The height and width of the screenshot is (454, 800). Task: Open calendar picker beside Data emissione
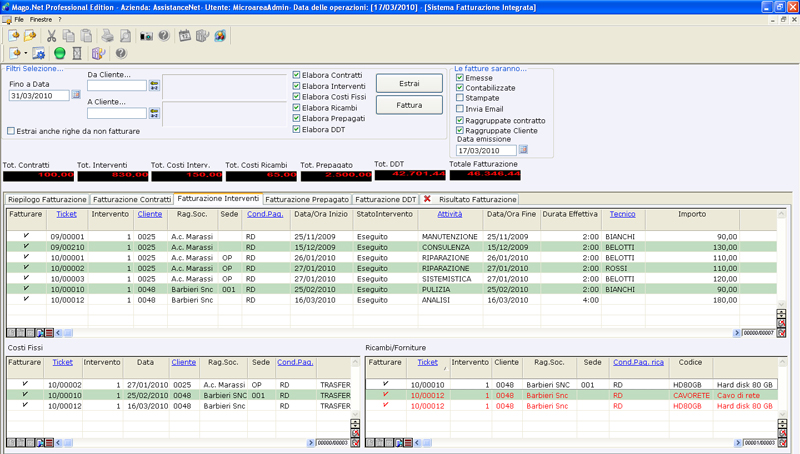pyautogui.click(x=523, y=149)
